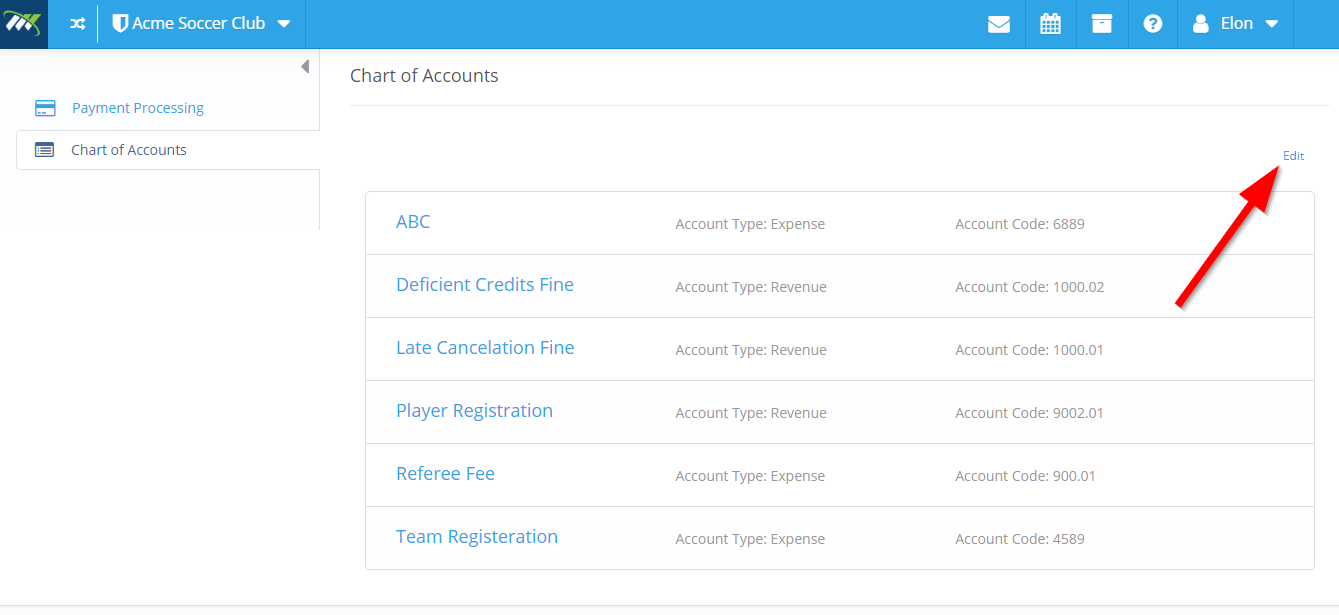
Task: Click 'Account Code: 4589' text
Action: tap(1020, 539)
